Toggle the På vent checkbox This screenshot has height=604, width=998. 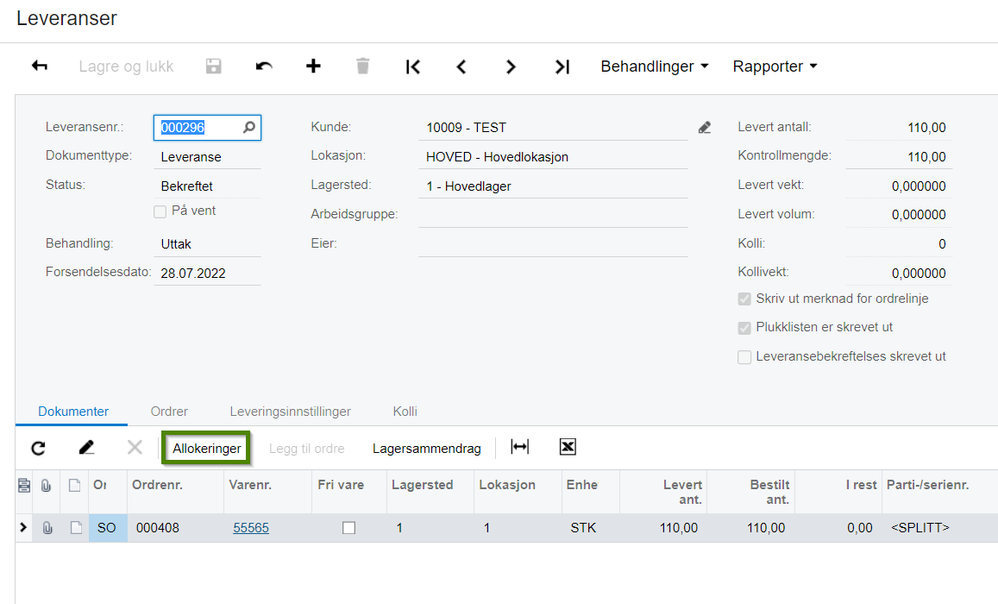[160, 211]
